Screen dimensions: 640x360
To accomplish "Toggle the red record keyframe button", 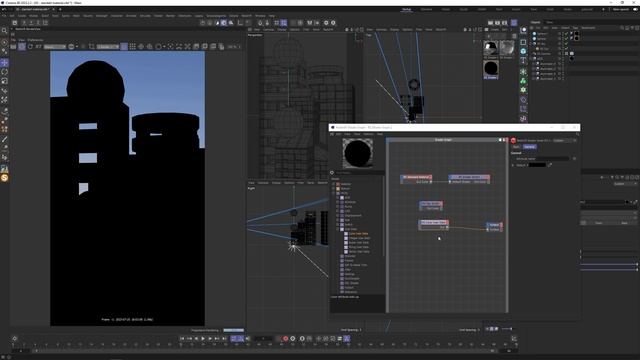I will [285, 338].
